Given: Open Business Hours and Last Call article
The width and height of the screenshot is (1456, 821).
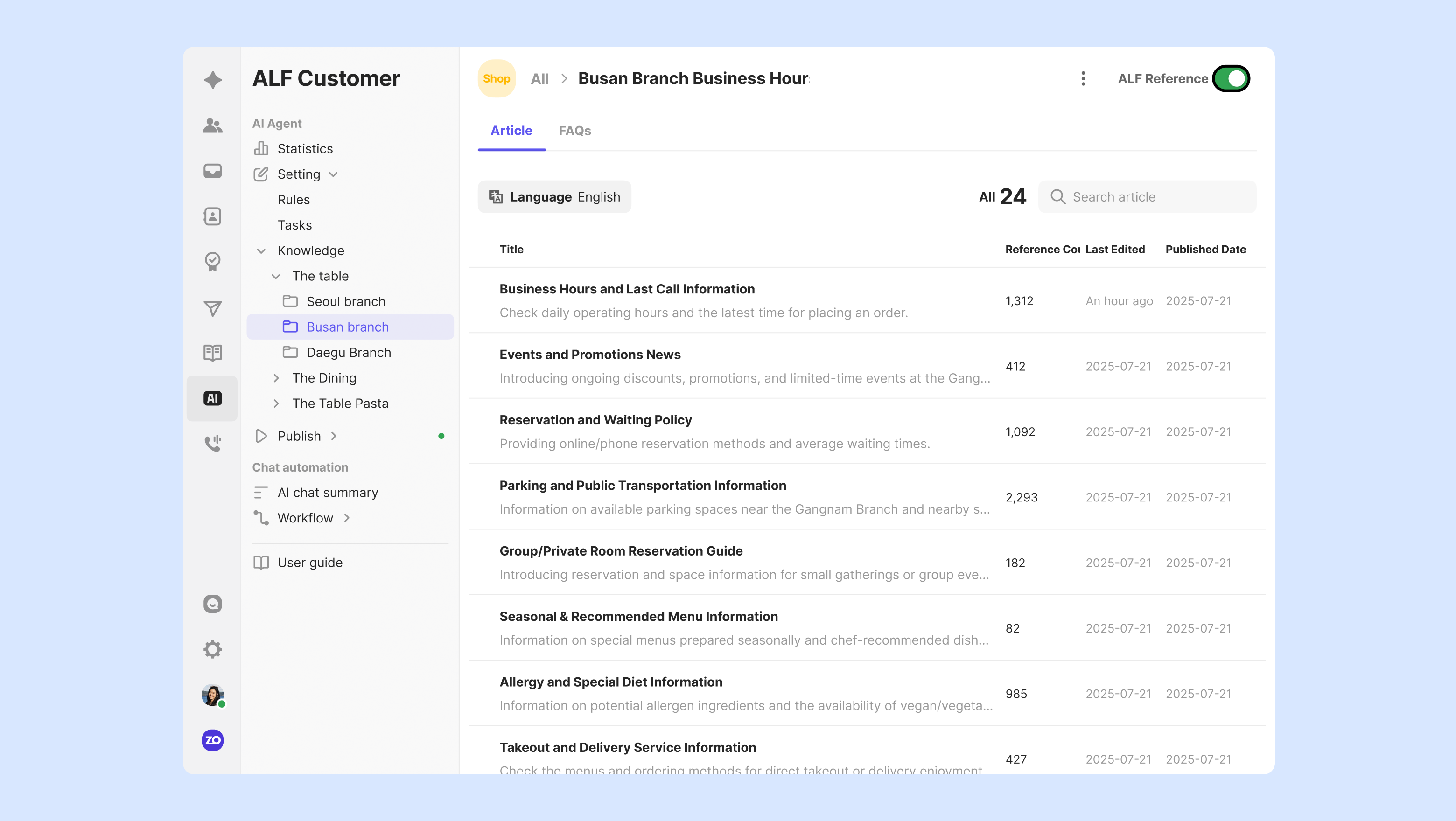Looking at the screenshot, I should coord(627,289).
